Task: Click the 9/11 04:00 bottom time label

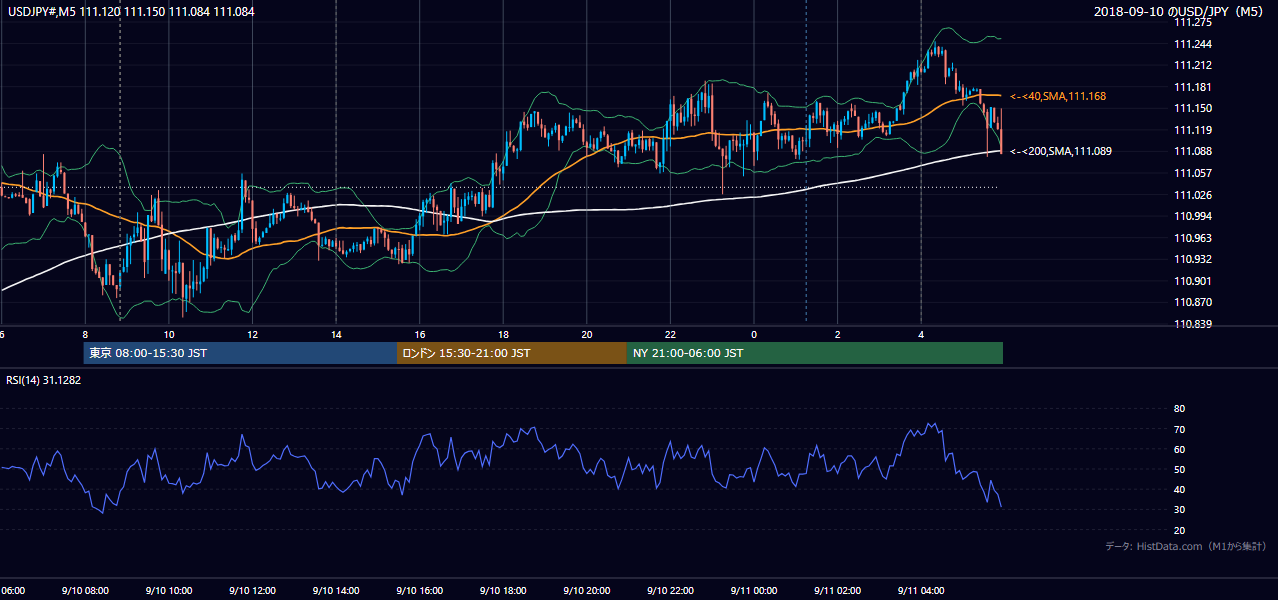Action: click(x=920, y=591)
